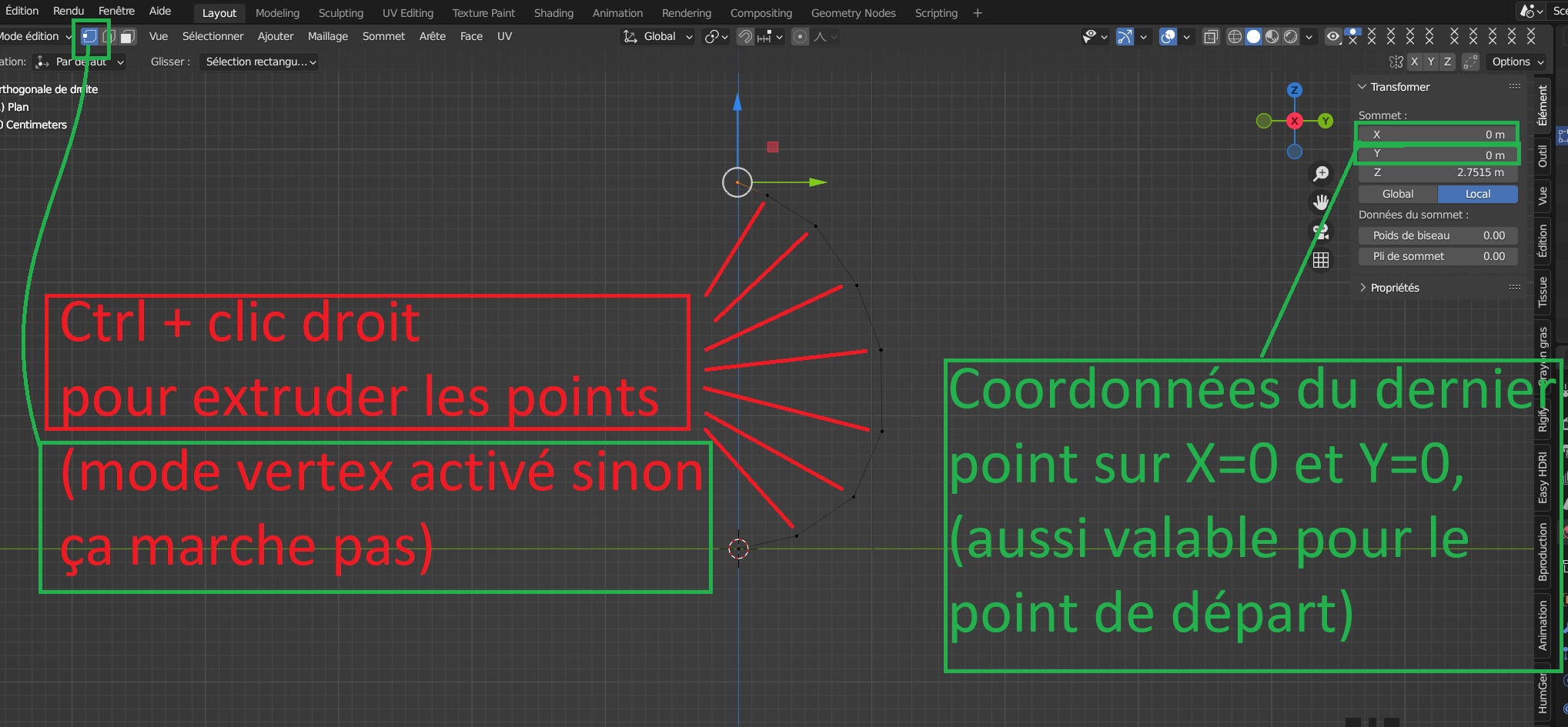This screenshot has width=1568, height=727.
Task: Open the Options dropdown
Action: point(1516,62)
